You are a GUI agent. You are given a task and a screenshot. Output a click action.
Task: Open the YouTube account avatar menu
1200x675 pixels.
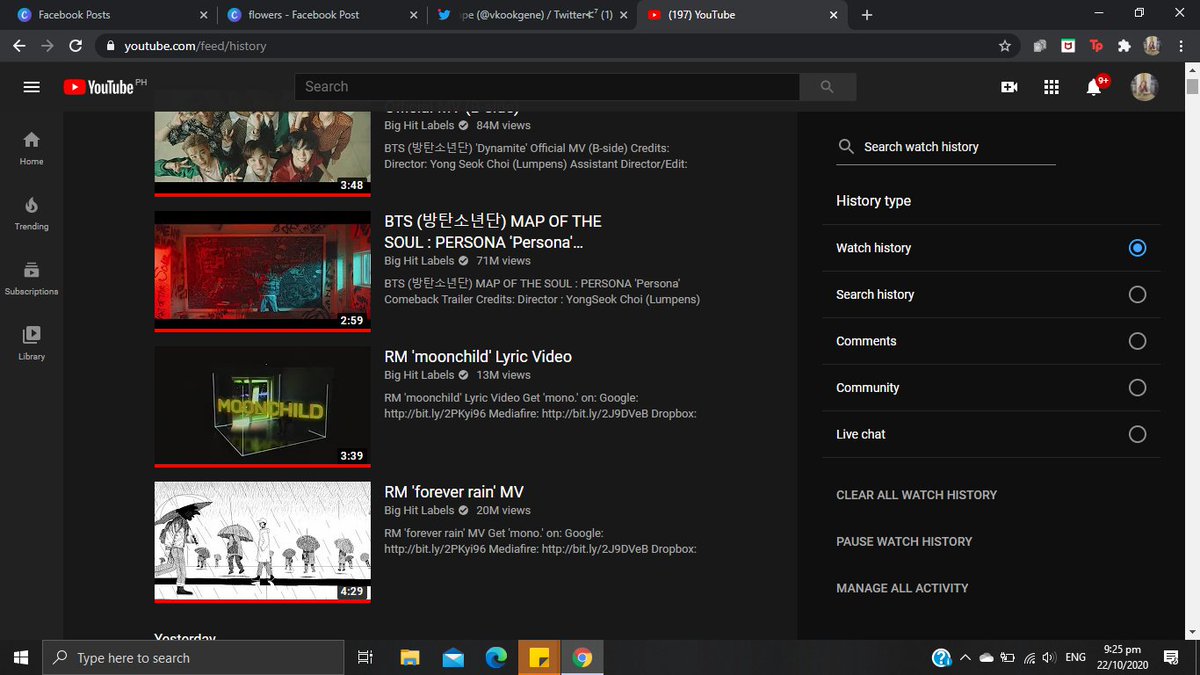(x=1144, y=87)
